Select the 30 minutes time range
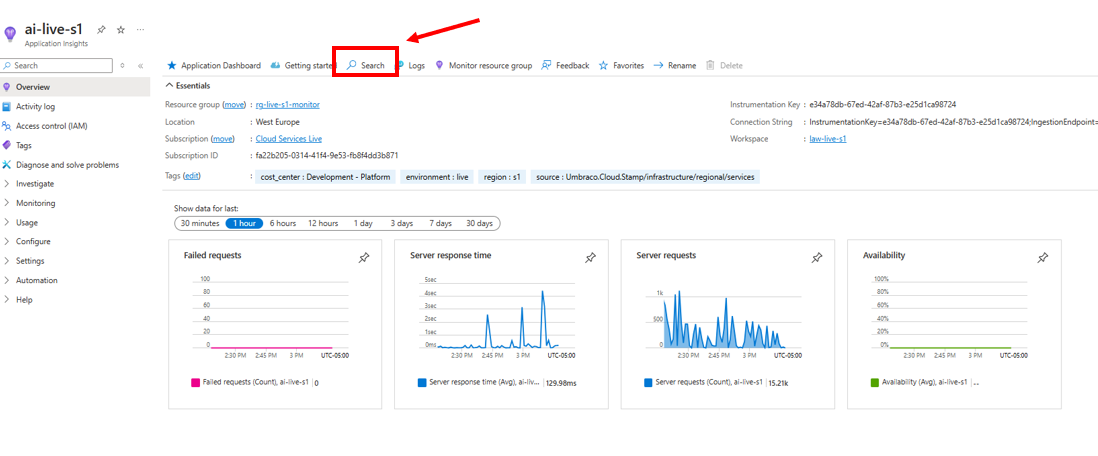 [198, 223]
